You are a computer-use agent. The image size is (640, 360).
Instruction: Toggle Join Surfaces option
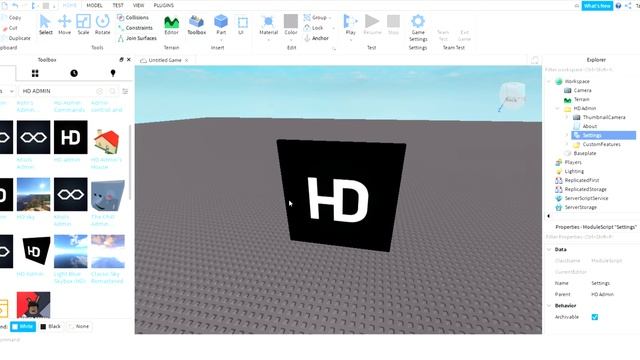(137, 38)
